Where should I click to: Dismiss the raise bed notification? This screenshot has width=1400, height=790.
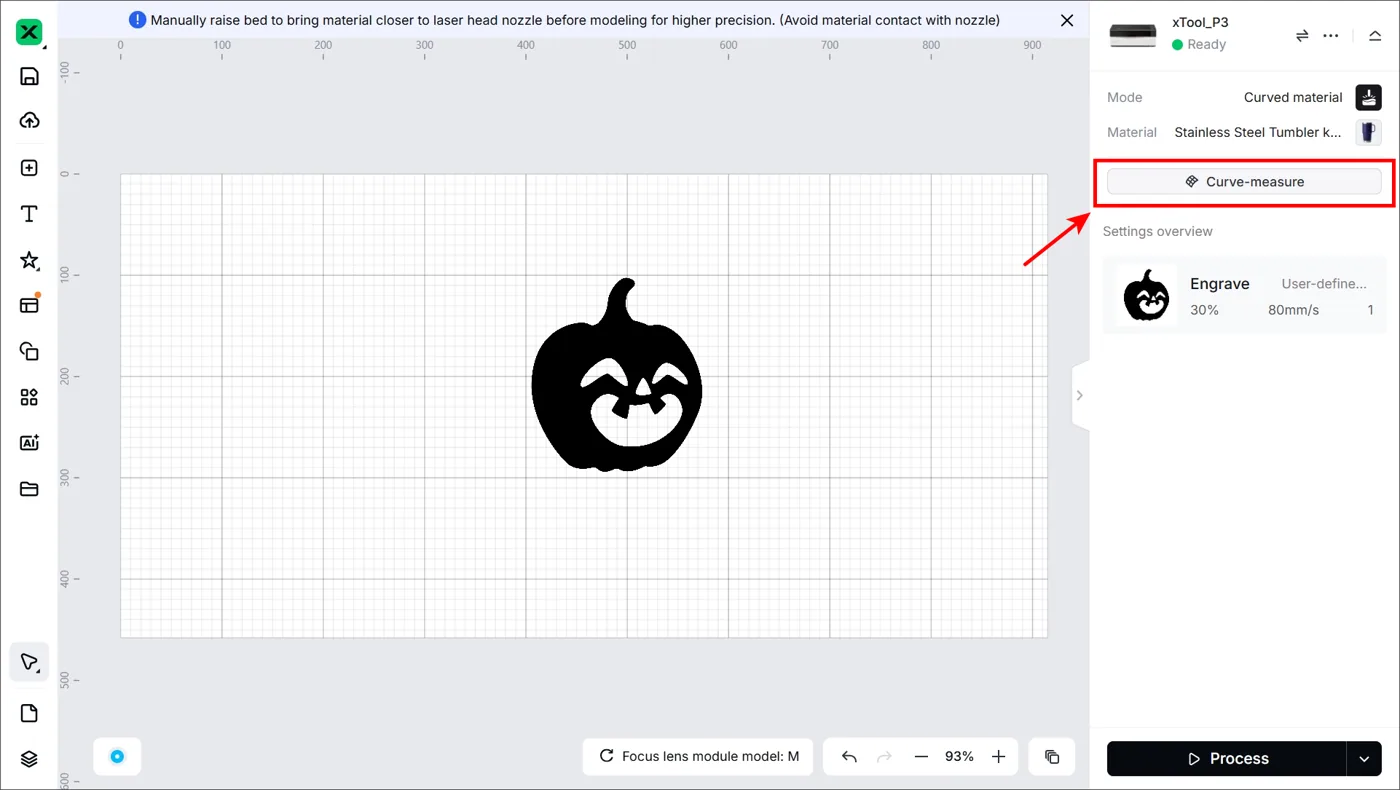click(x=1067, y=20)
